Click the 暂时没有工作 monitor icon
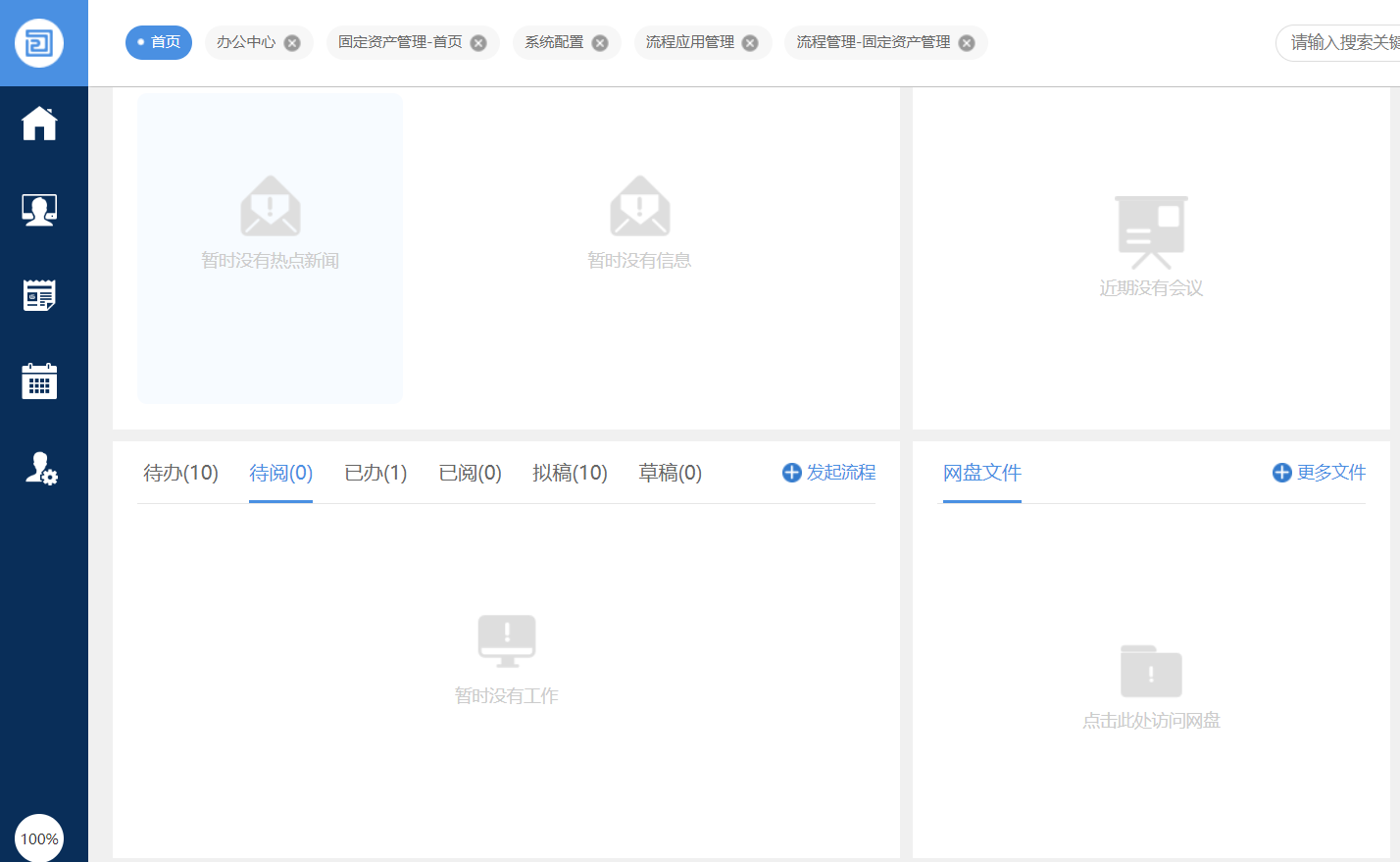Image resolution: width=1400 pixels, height=862 pixels. click(507, 641)
